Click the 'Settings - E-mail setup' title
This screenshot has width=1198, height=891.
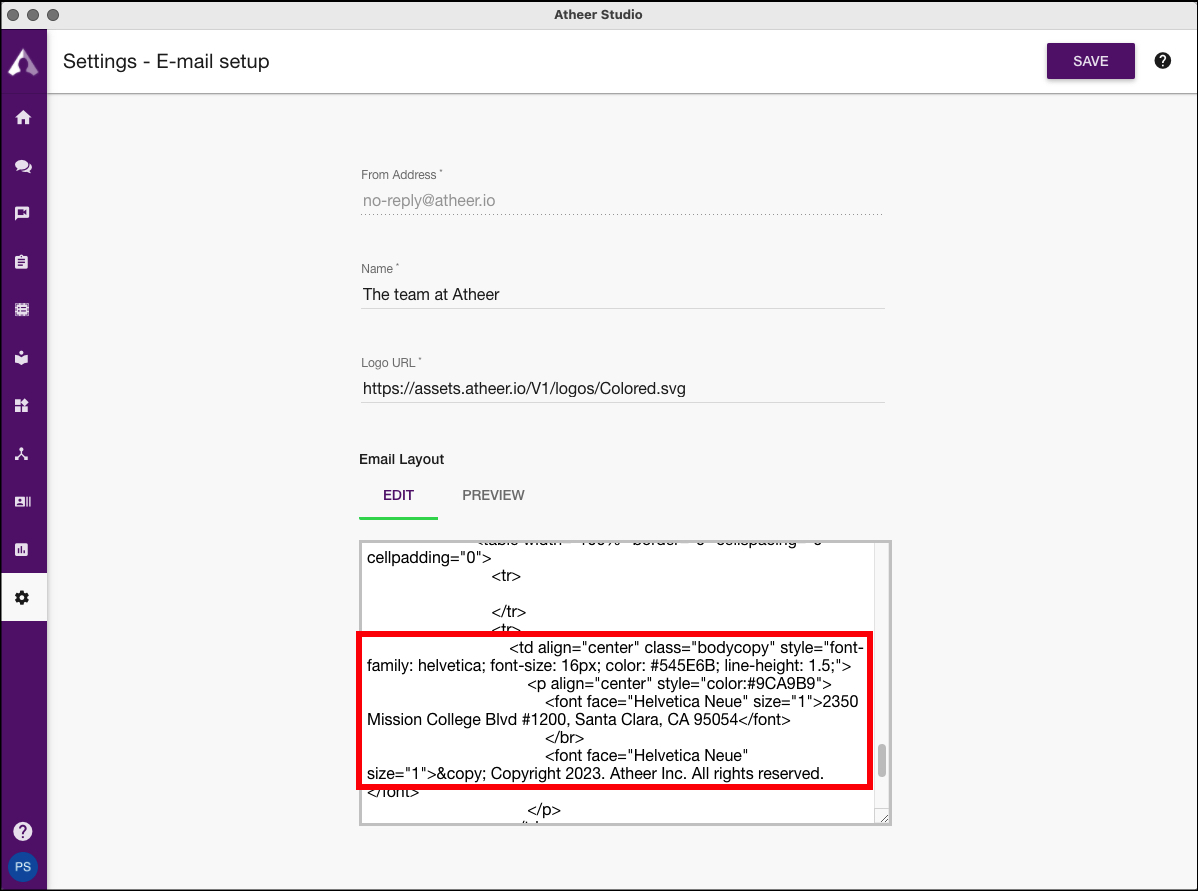(x=166, y=61)
